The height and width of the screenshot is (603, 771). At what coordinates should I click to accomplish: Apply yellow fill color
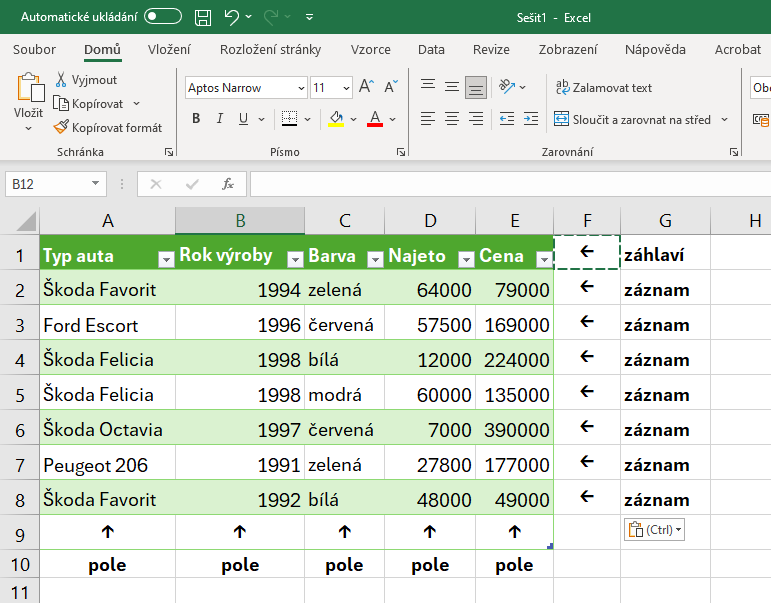(x=336, y=119)
